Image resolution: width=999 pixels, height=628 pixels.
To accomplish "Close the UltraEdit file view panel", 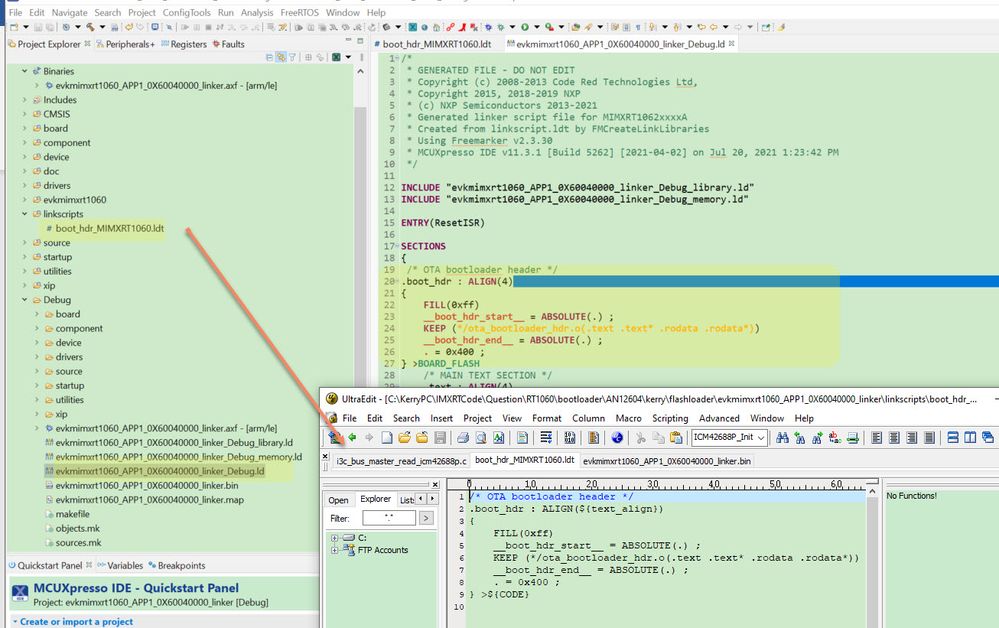I will [x=435, y=485].
